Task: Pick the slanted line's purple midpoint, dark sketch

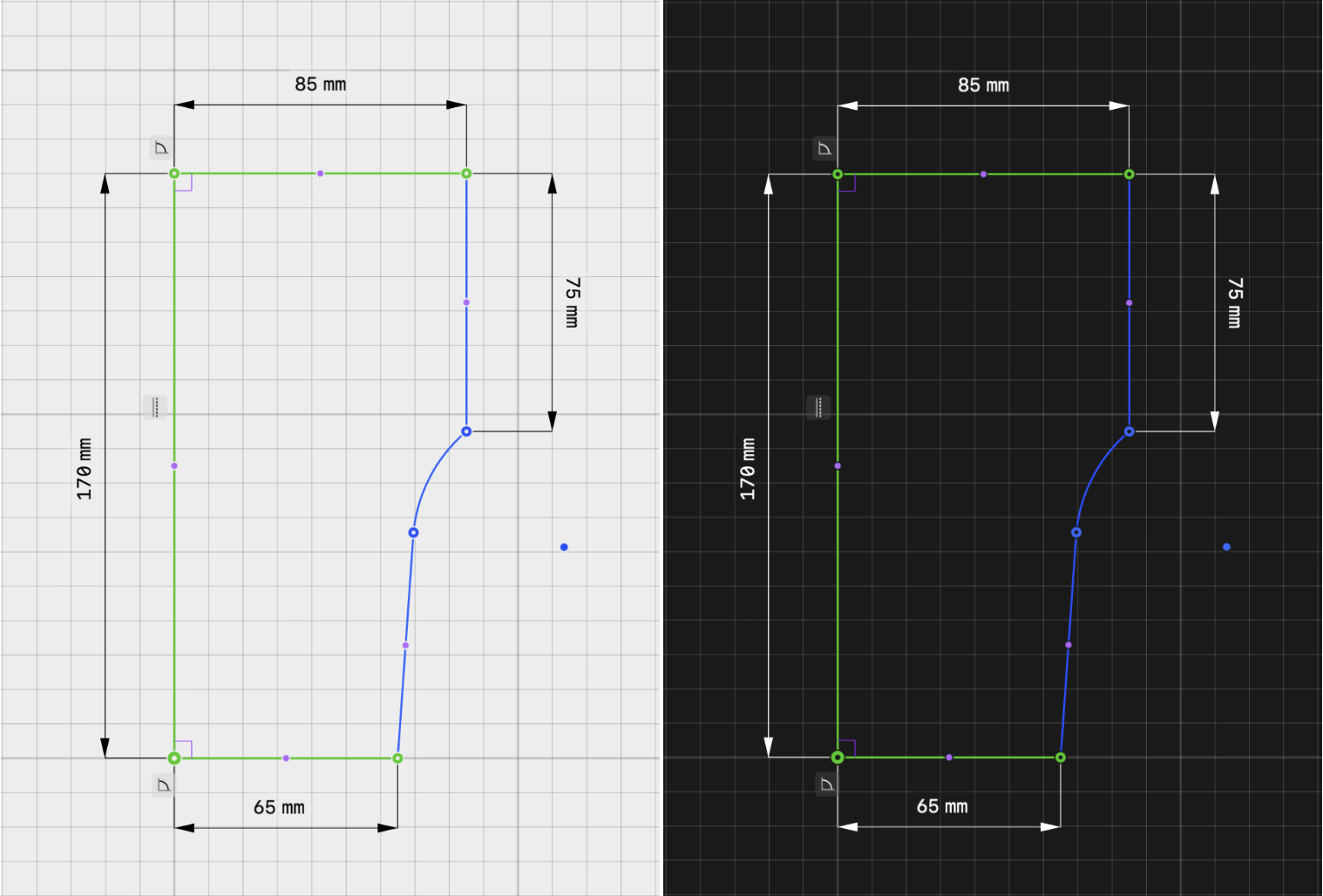Action: (1069, 645)
